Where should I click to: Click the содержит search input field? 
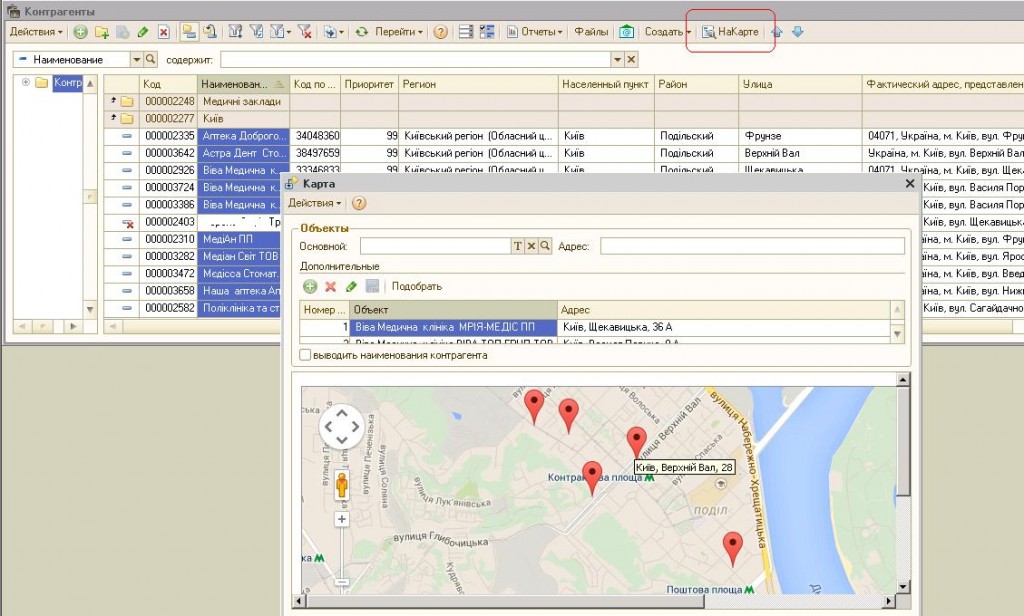pyautogui.click(x=415, y=59)
